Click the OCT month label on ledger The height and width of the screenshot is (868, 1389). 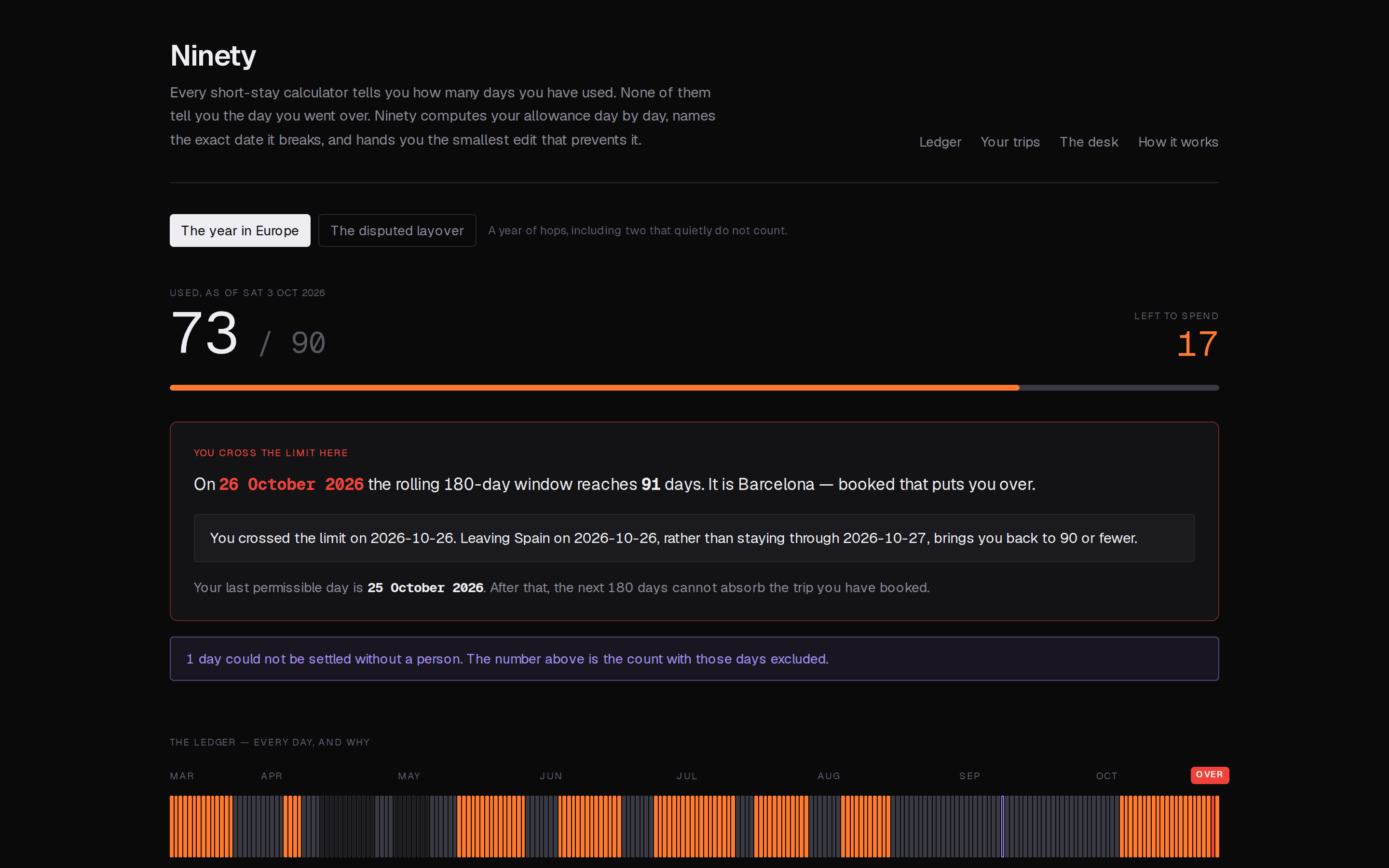tap(1106, 775)
